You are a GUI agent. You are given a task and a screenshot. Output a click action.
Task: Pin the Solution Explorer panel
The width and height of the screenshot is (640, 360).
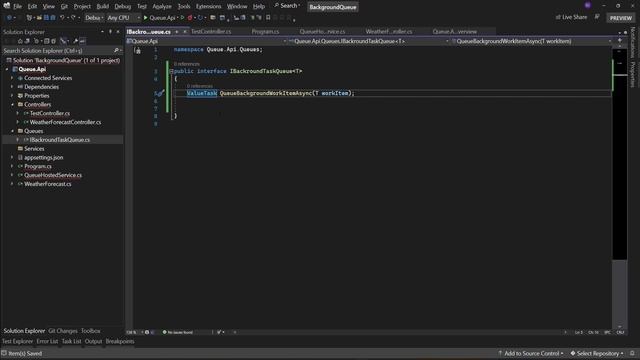click(110, 32)
